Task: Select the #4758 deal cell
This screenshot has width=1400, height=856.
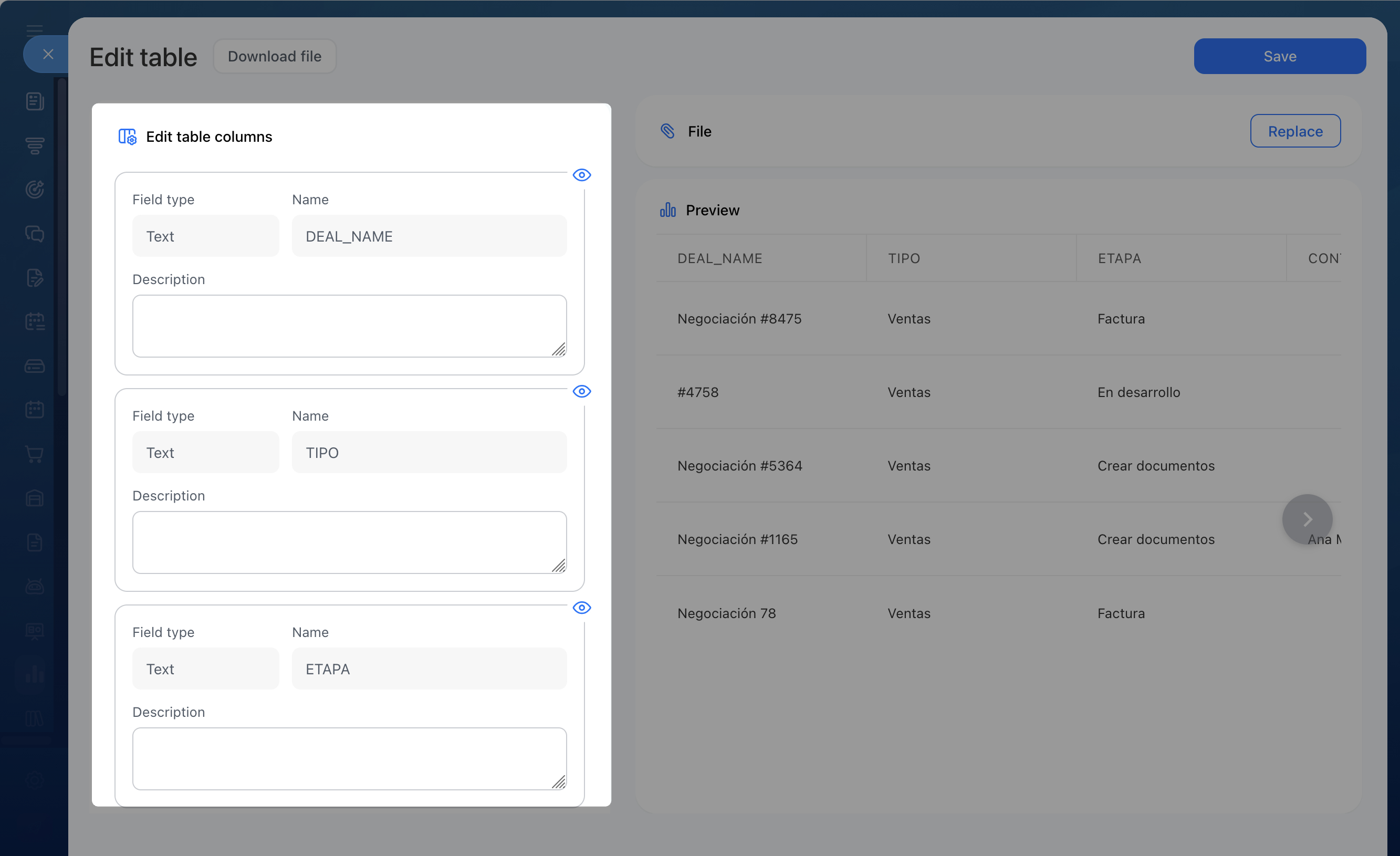Action: coord(698,392)
